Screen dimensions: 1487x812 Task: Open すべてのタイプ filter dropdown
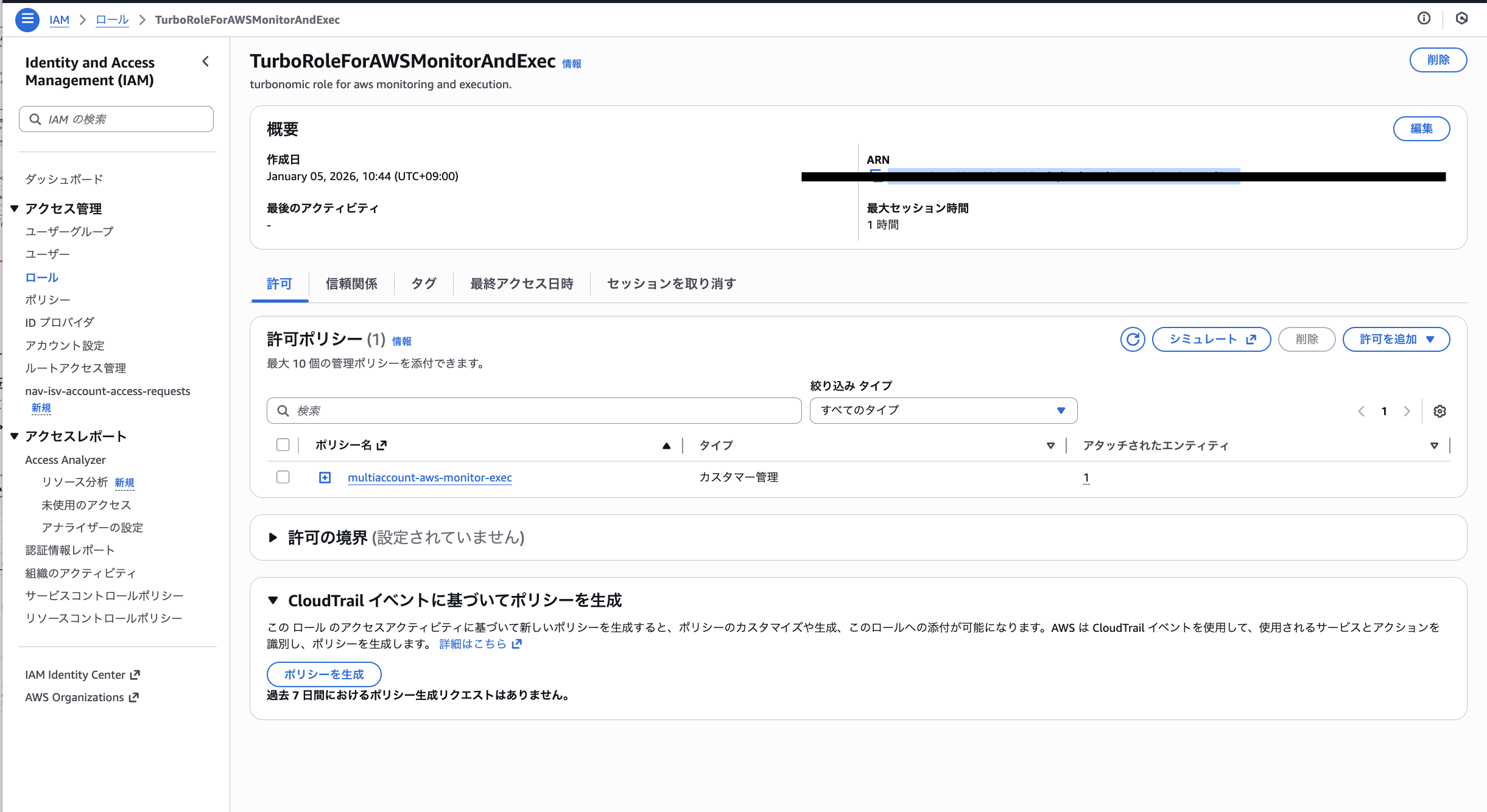[943, 410]
